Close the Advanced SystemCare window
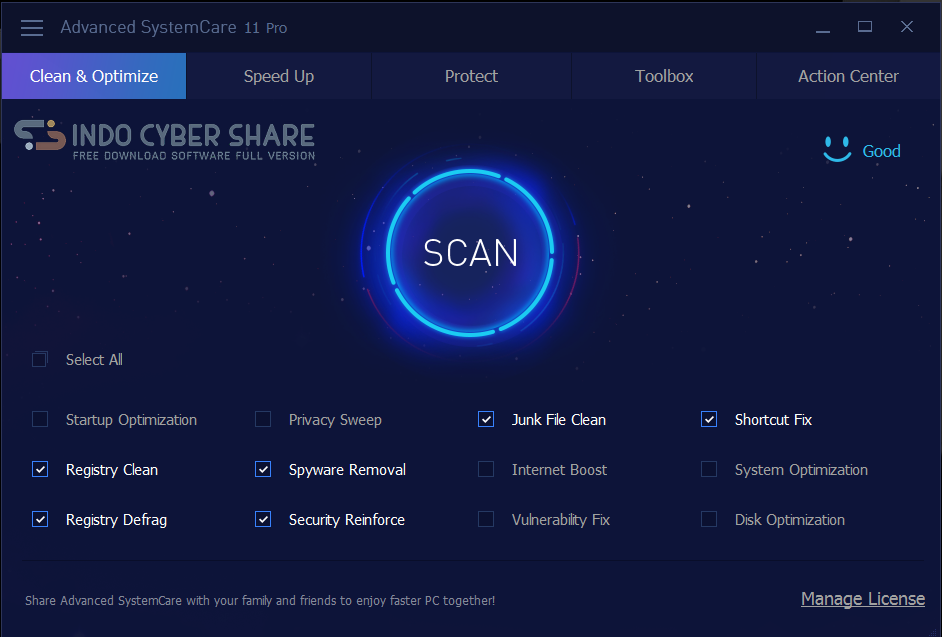Image resolution: width=942 pixels, height=637 pixels. [x=907, y=26]
